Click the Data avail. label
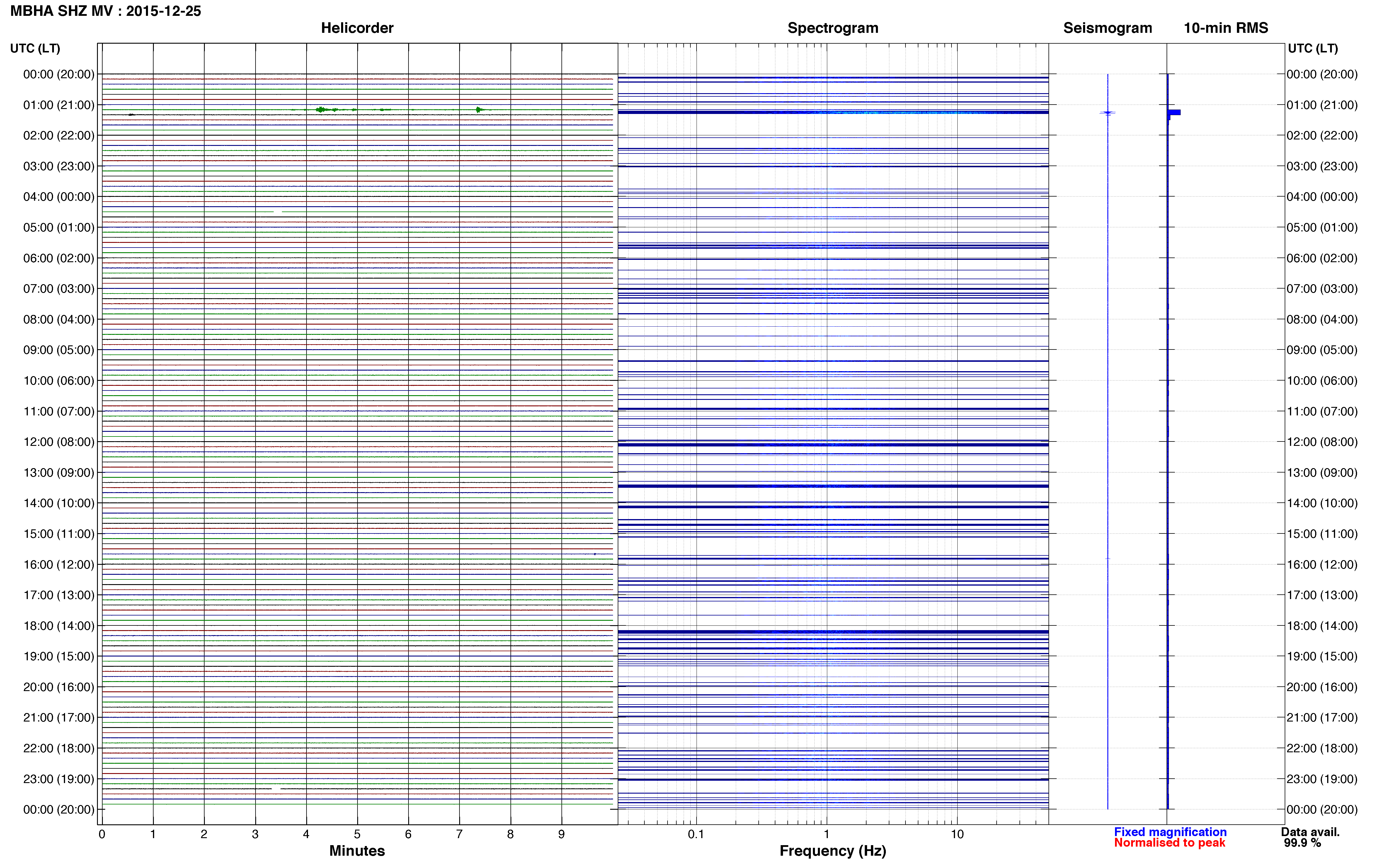 tap(1310, 832)
